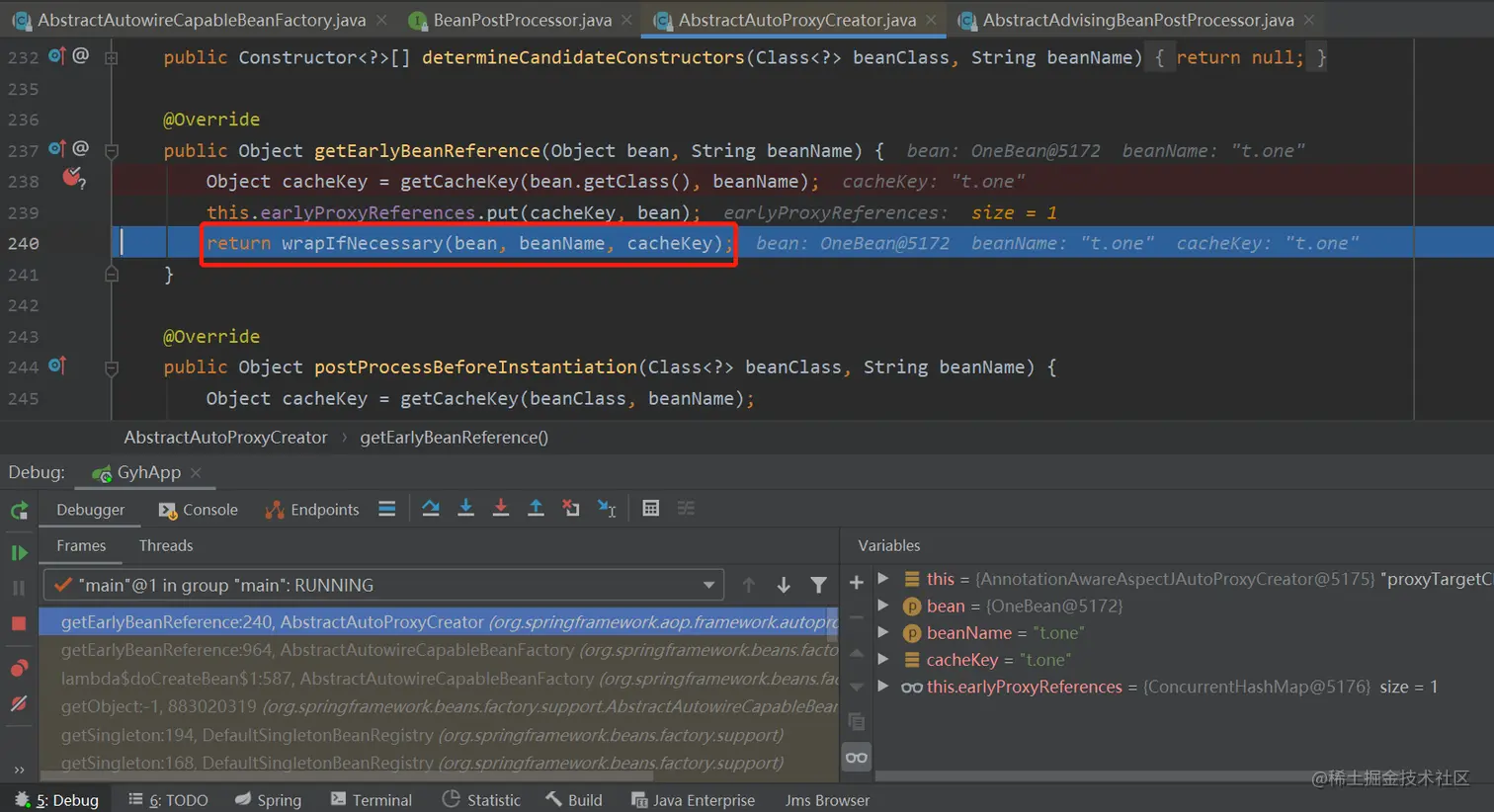Open Evaluate Expression calculator icon
This screenshot has height=812, width=1494.
tap(650, 509)
